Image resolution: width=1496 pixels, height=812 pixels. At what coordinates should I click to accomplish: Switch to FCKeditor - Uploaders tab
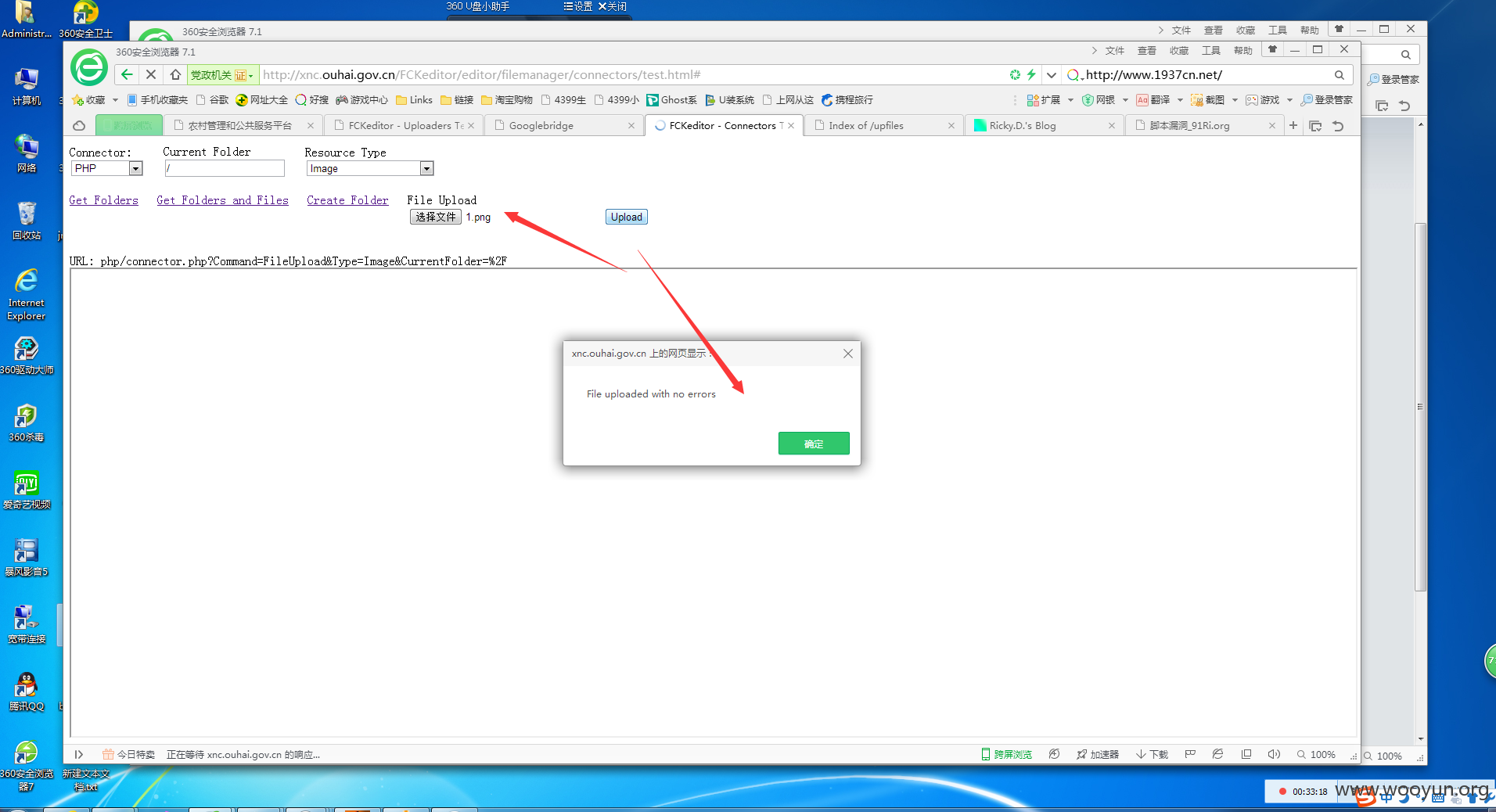[x=402, y=125]
